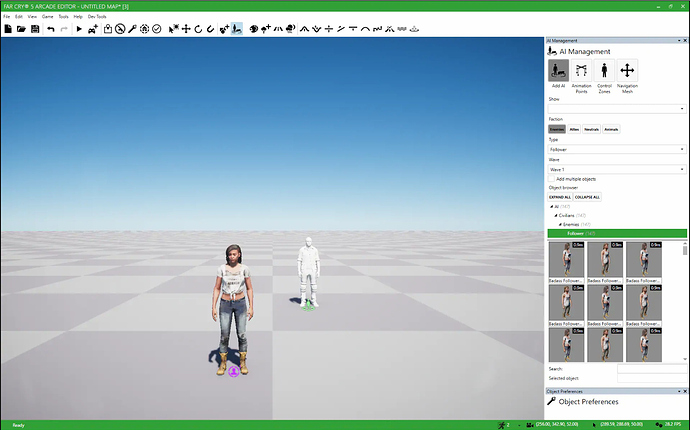
Task: Open the Edit menu
Action: click(x=18, y=17)
